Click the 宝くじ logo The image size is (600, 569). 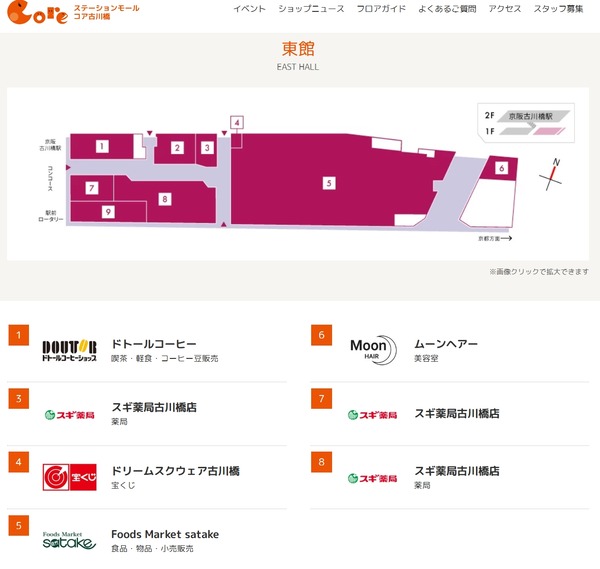point(69,477)
